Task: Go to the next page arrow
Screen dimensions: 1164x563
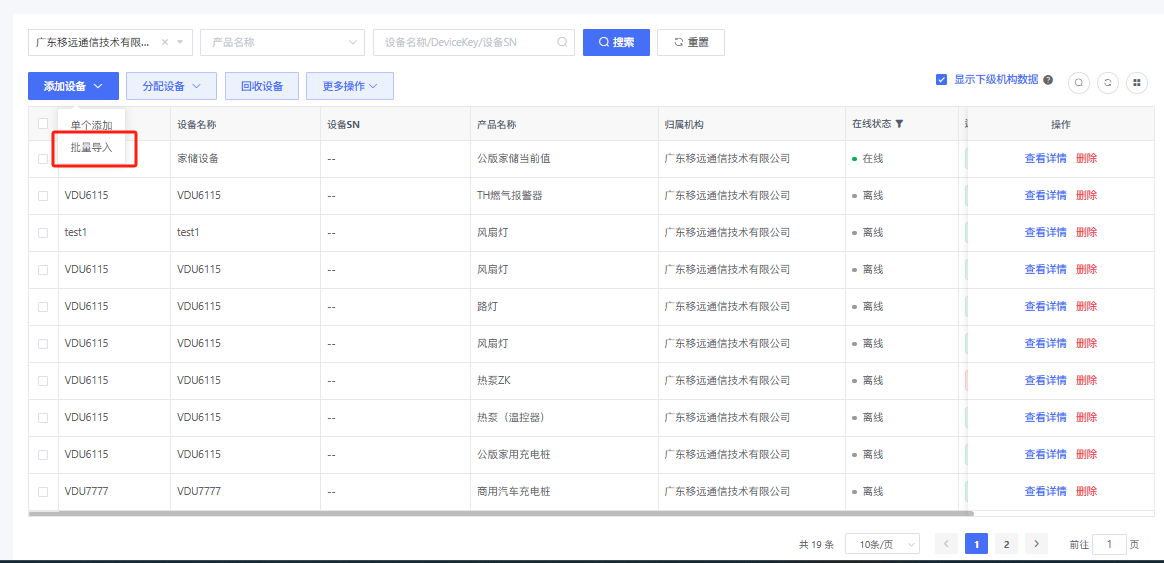Action: pos(1036,544)
